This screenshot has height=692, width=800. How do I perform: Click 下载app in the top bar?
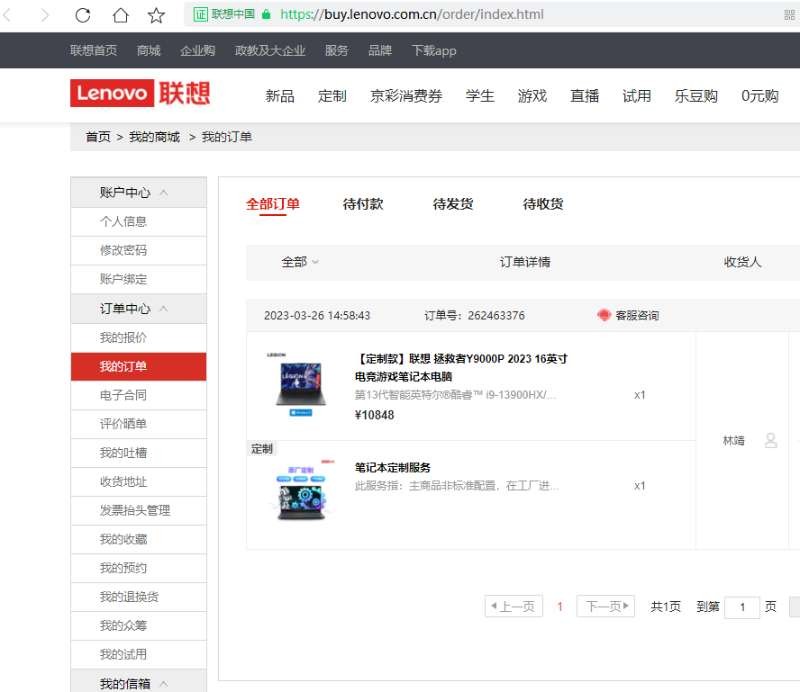(x=434, y=51)
